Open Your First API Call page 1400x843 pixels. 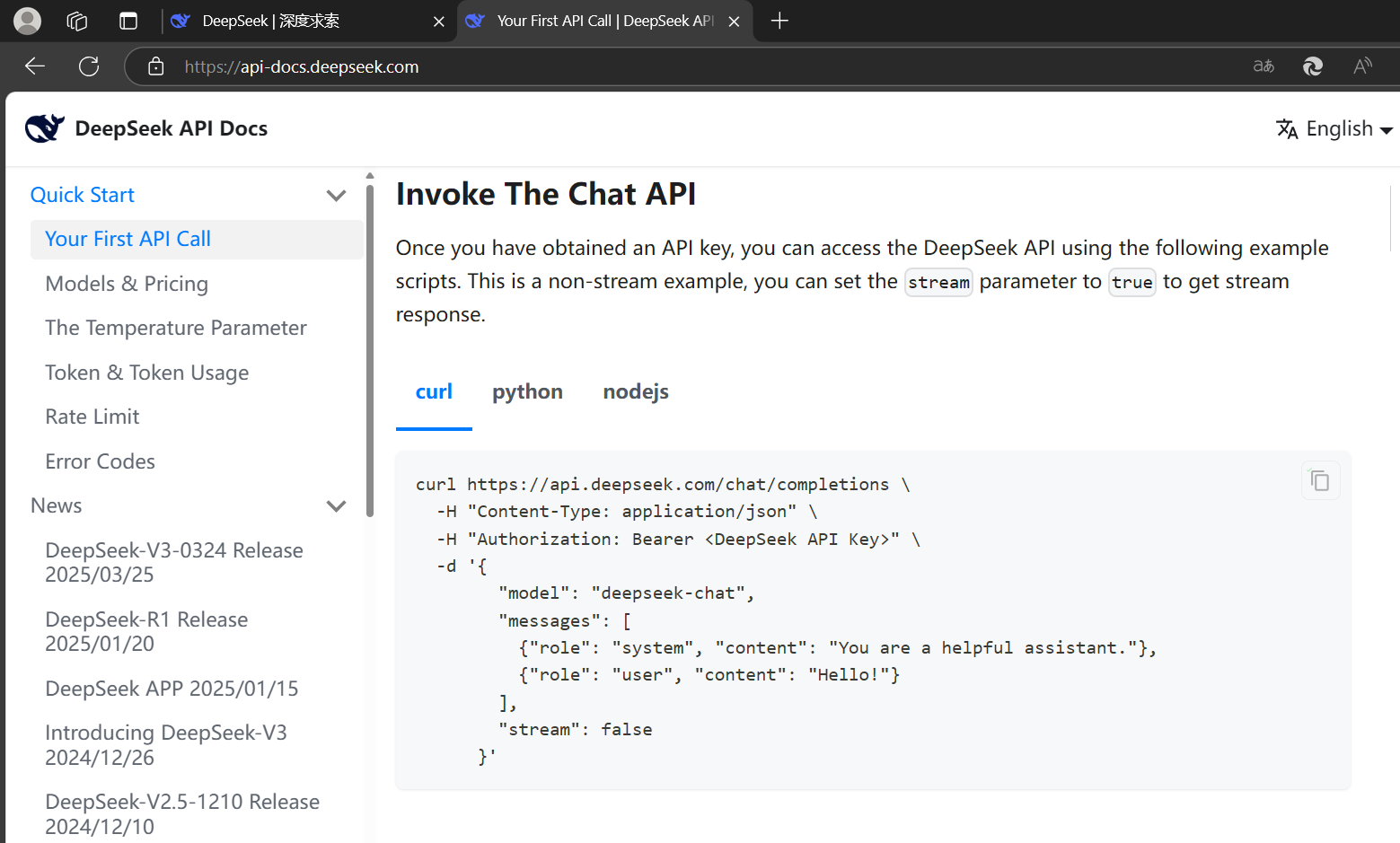[x=197, y=239]
